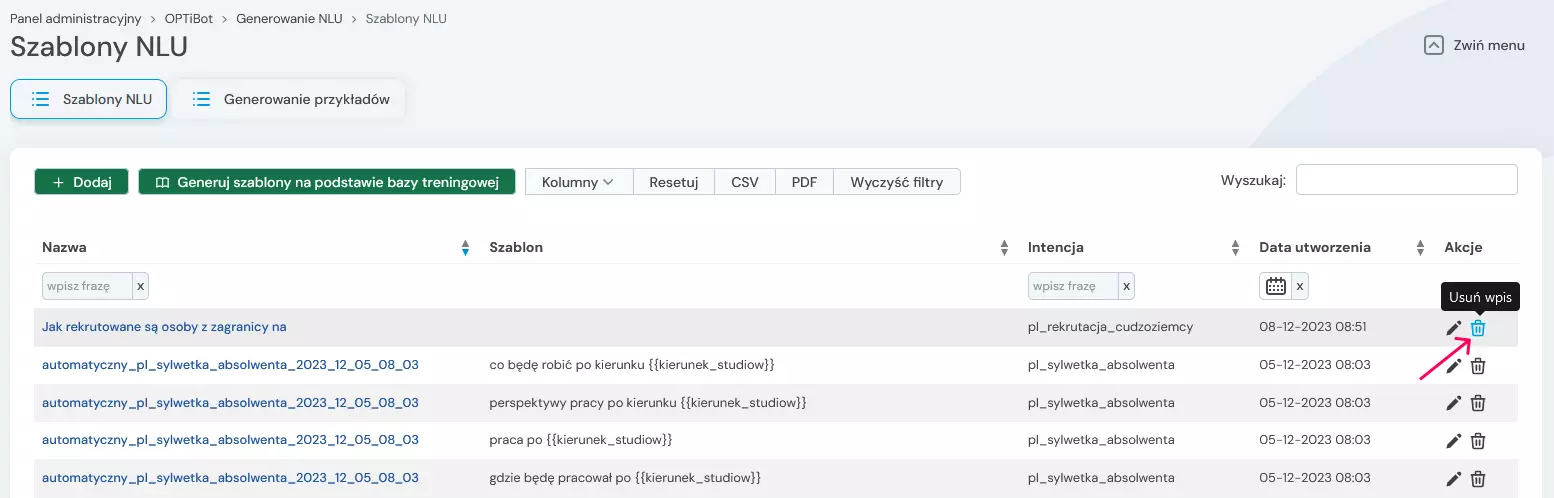Viewport: 1554px width, 498px height.
Task: Open the automatyczny_pl_sylwetka_absolwenta link in the 'perspektywy pracy' row
Action: click(x=230, y=402)
